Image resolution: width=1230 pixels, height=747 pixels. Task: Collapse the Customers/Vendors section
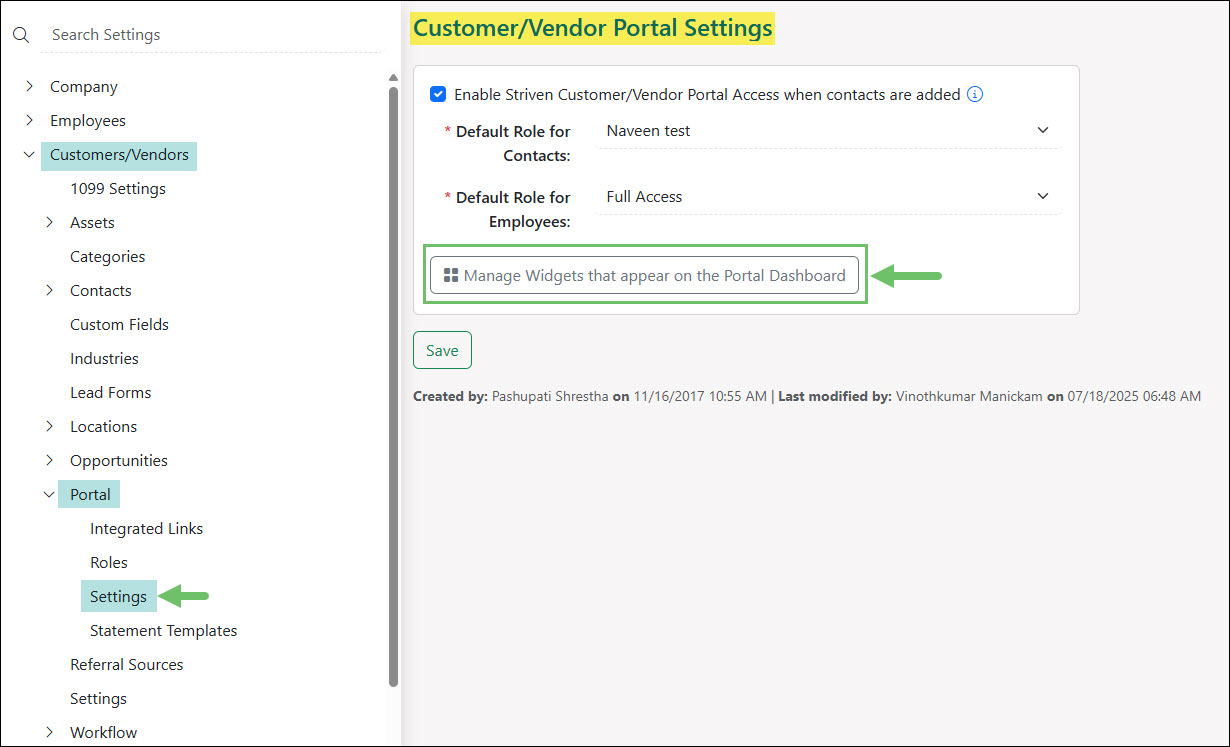(30, 155)
